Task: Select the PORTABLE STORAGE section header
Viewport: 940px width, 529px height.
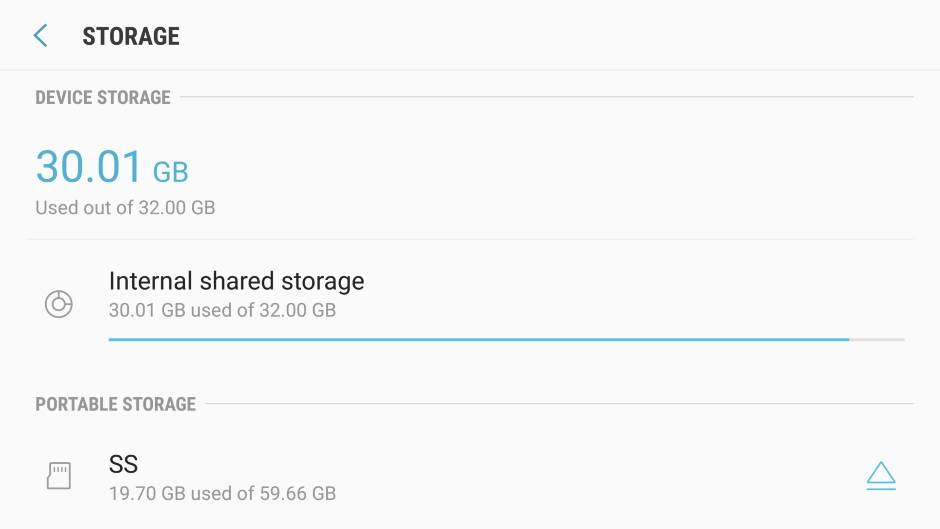Action: tap(115, 404)
